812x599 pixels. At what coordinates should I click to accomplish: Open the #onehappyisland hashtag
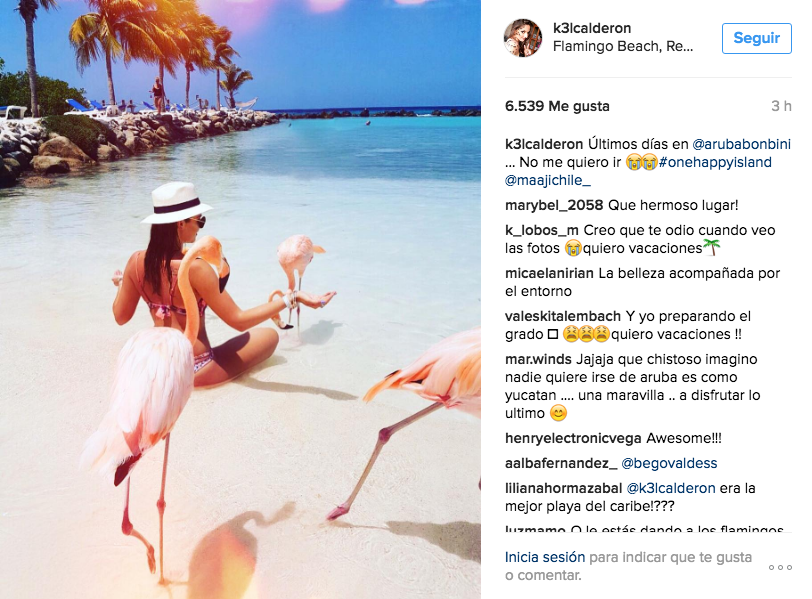[x=715, y=162]
